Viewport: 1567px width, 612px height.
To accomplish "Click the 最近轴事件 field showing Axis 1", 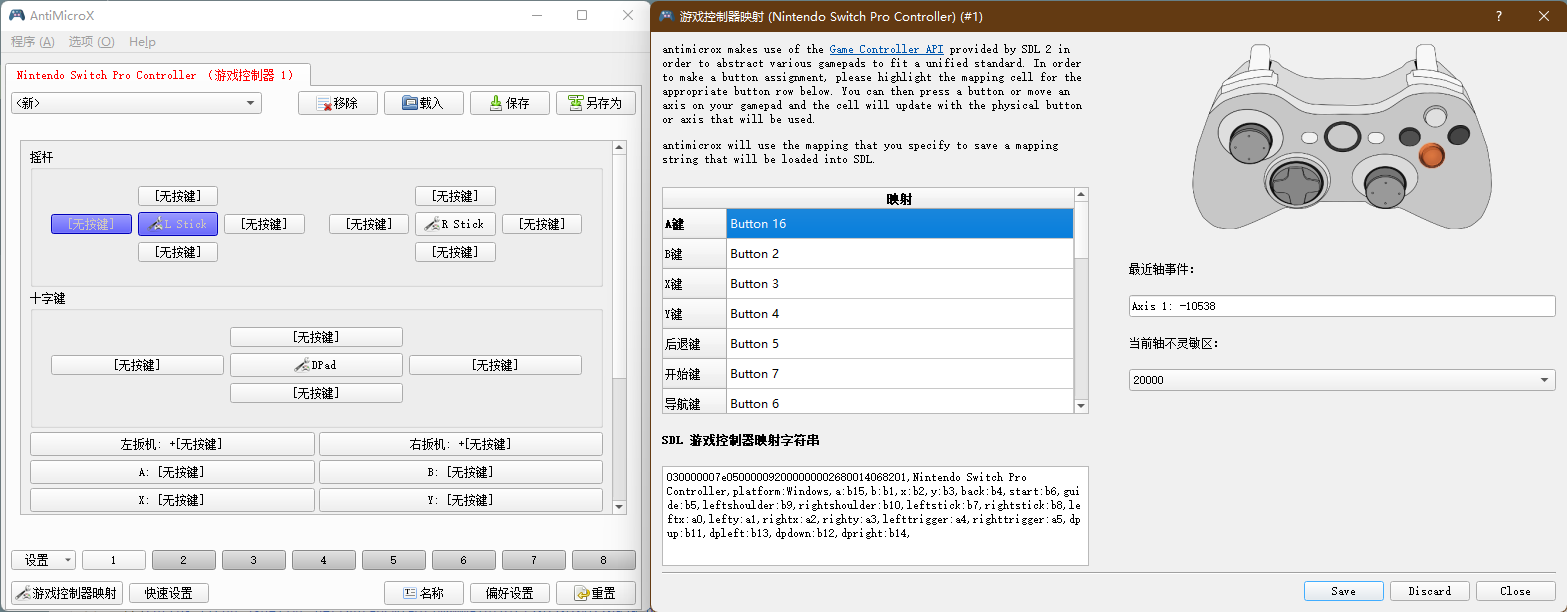I will pos(1342,306).
